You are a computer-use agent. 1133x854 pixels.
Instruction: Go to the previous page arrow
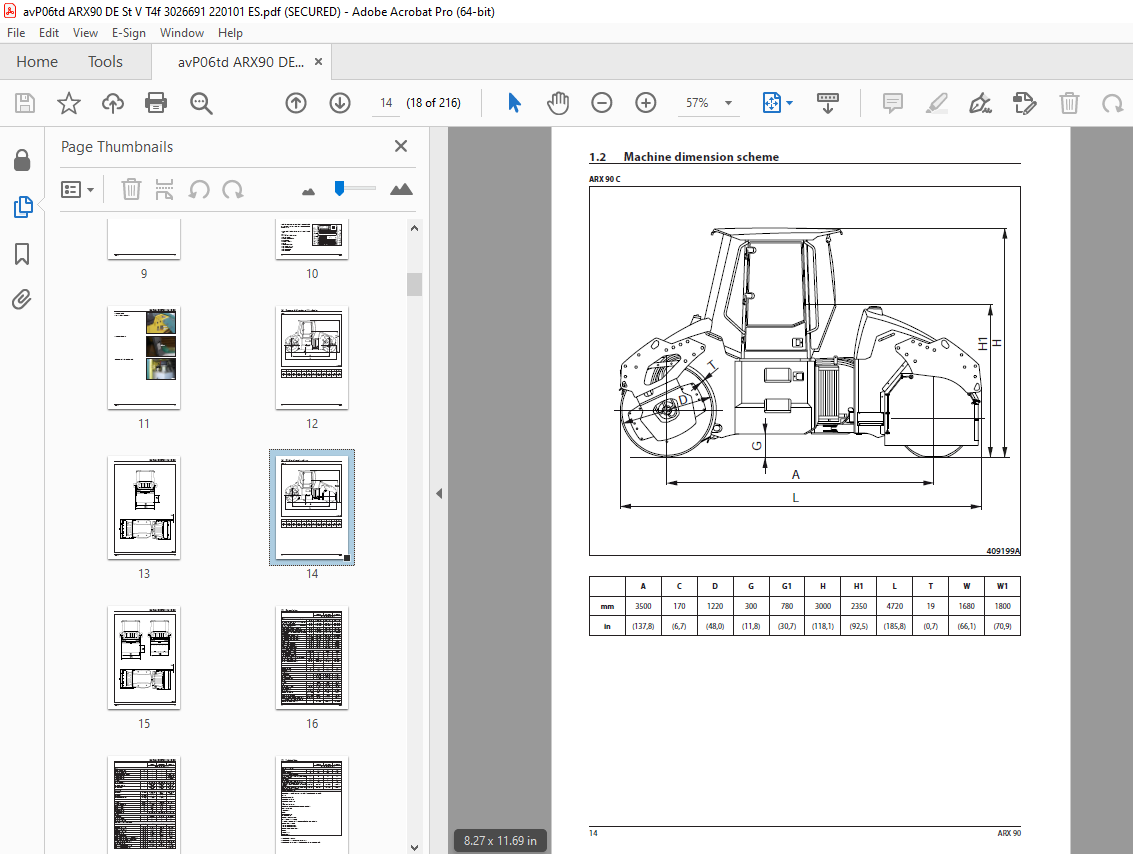pos(296,103)
